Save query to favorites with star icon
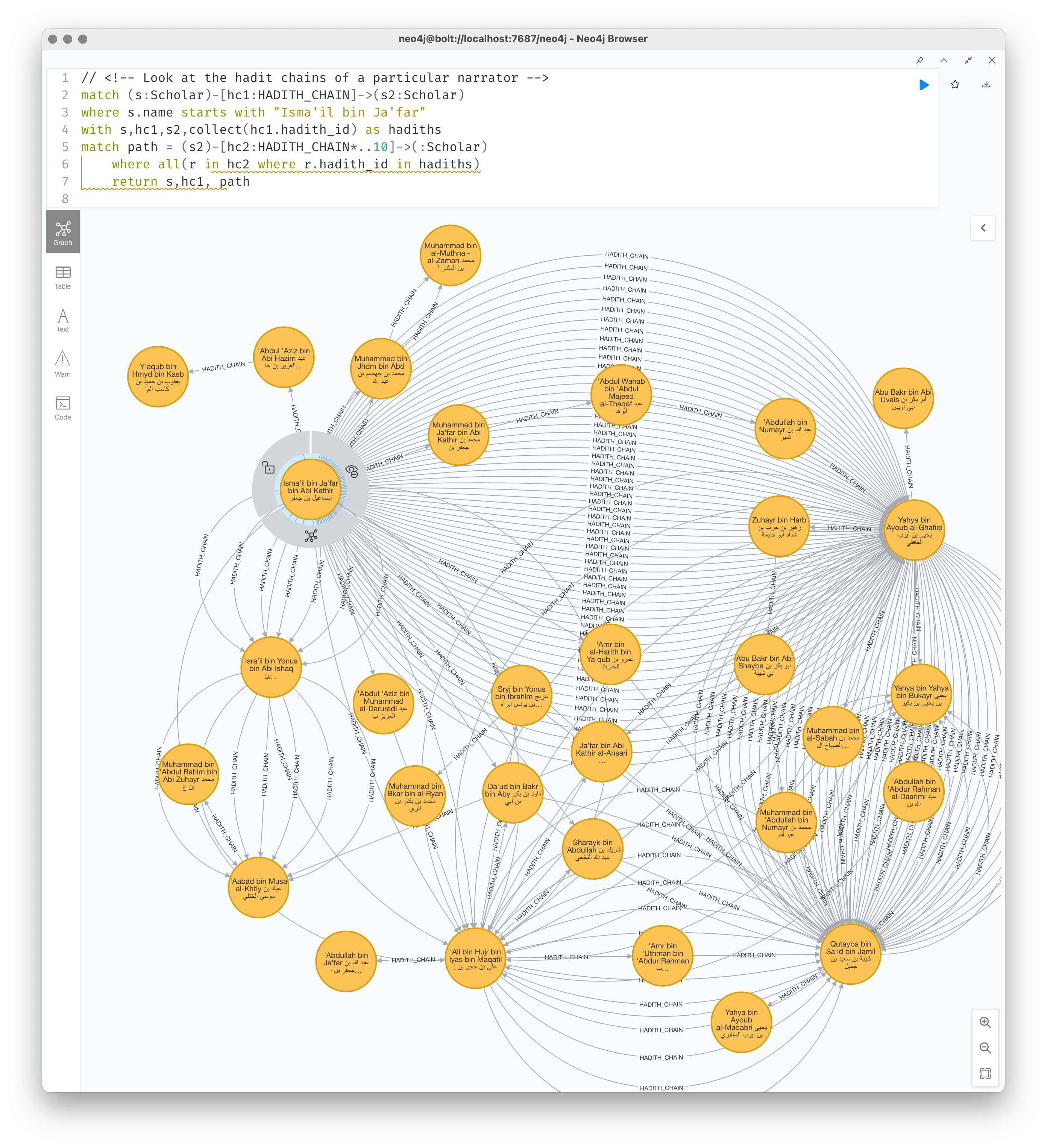Image resolution: width=1047 pixels, height=1148 pixels. click(x=955, y=85)
